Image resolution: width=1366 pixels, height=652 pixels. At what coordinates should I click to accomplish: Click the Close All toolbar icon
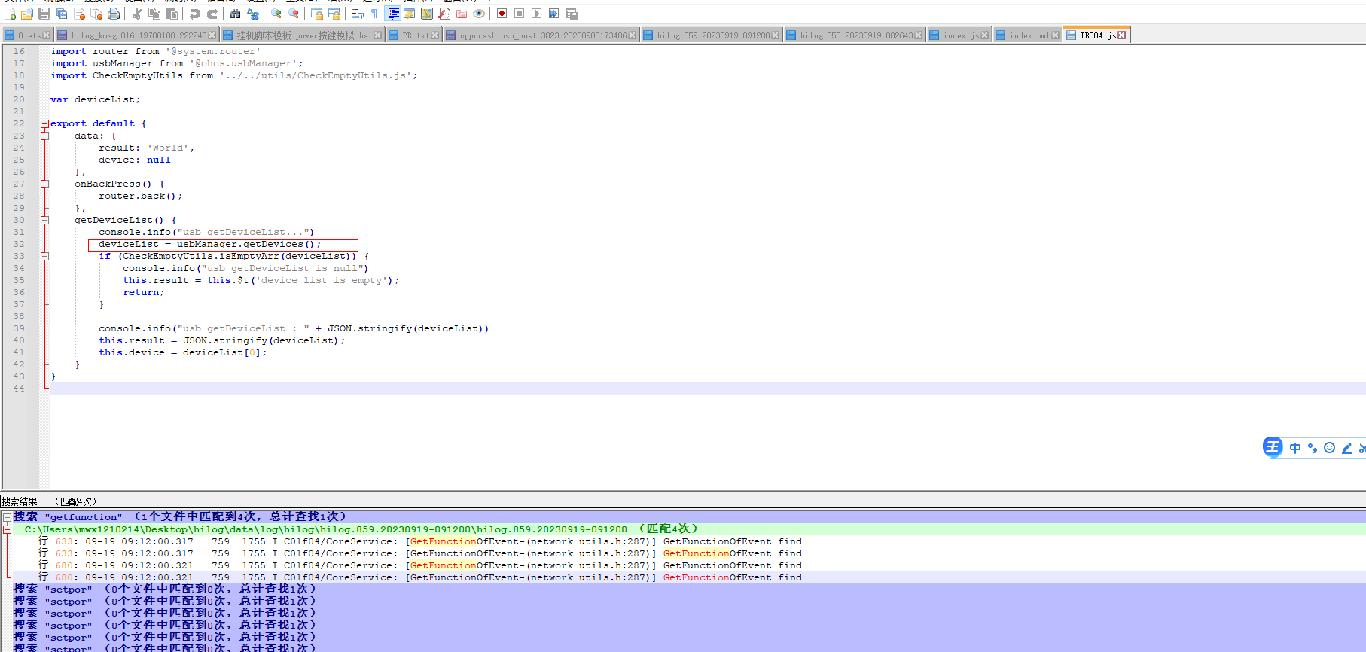(x=96, y=14)
